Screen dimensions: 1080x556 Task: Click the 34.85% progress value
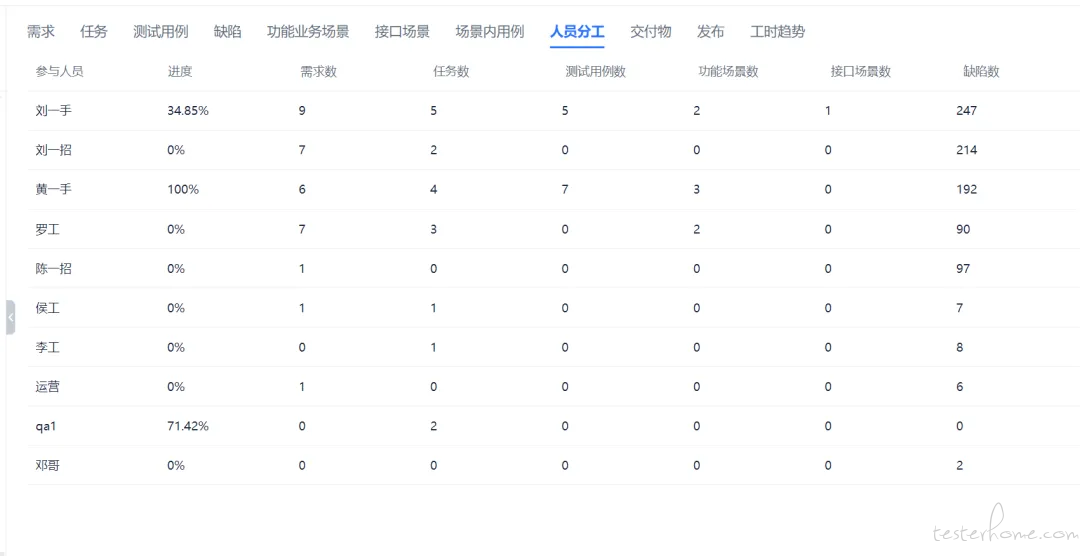coord(188,111)
